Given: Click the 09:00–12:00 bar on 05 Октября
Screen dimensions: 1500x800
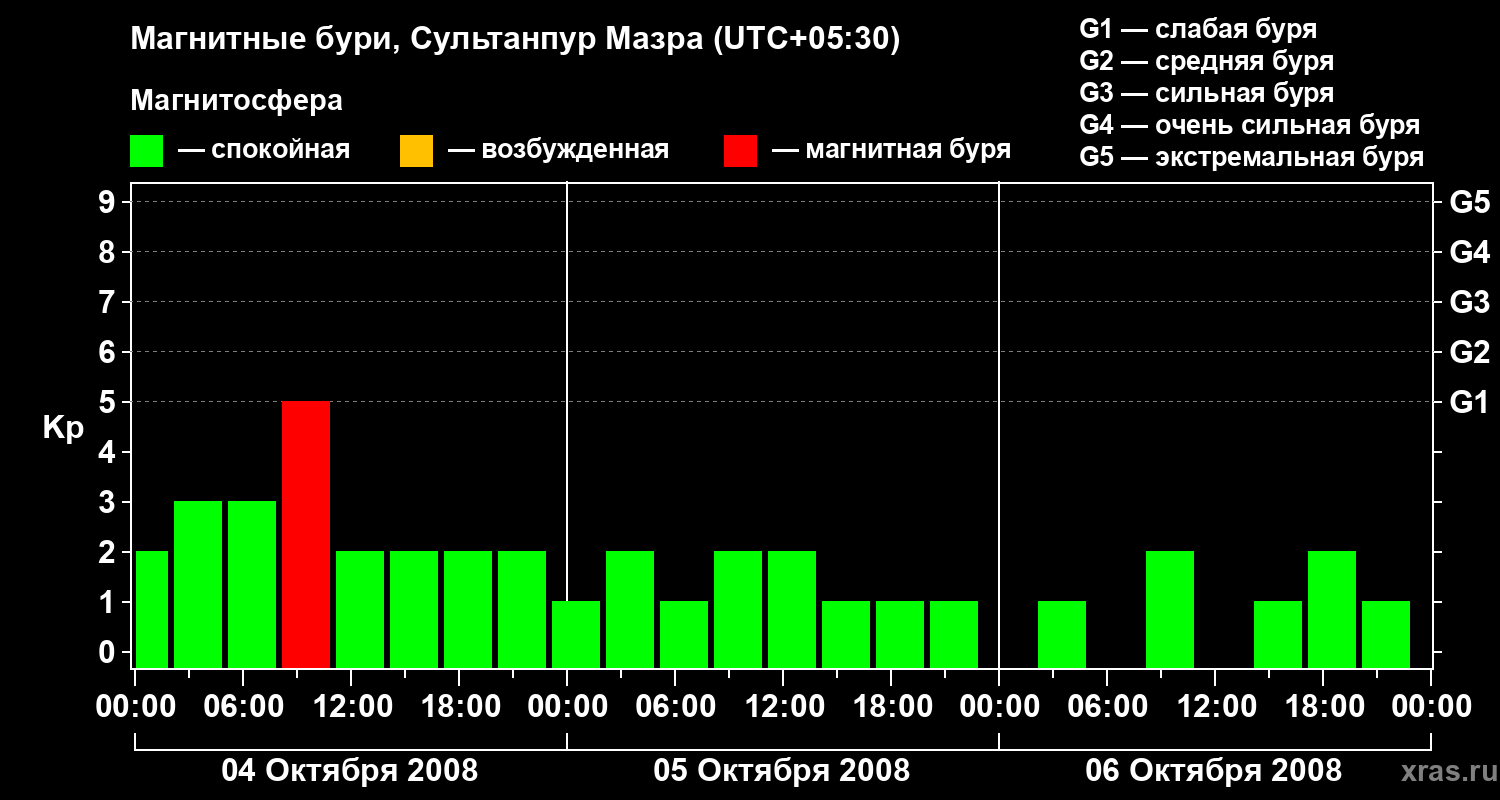Looking at the screenshot, I should pos(738,609).
